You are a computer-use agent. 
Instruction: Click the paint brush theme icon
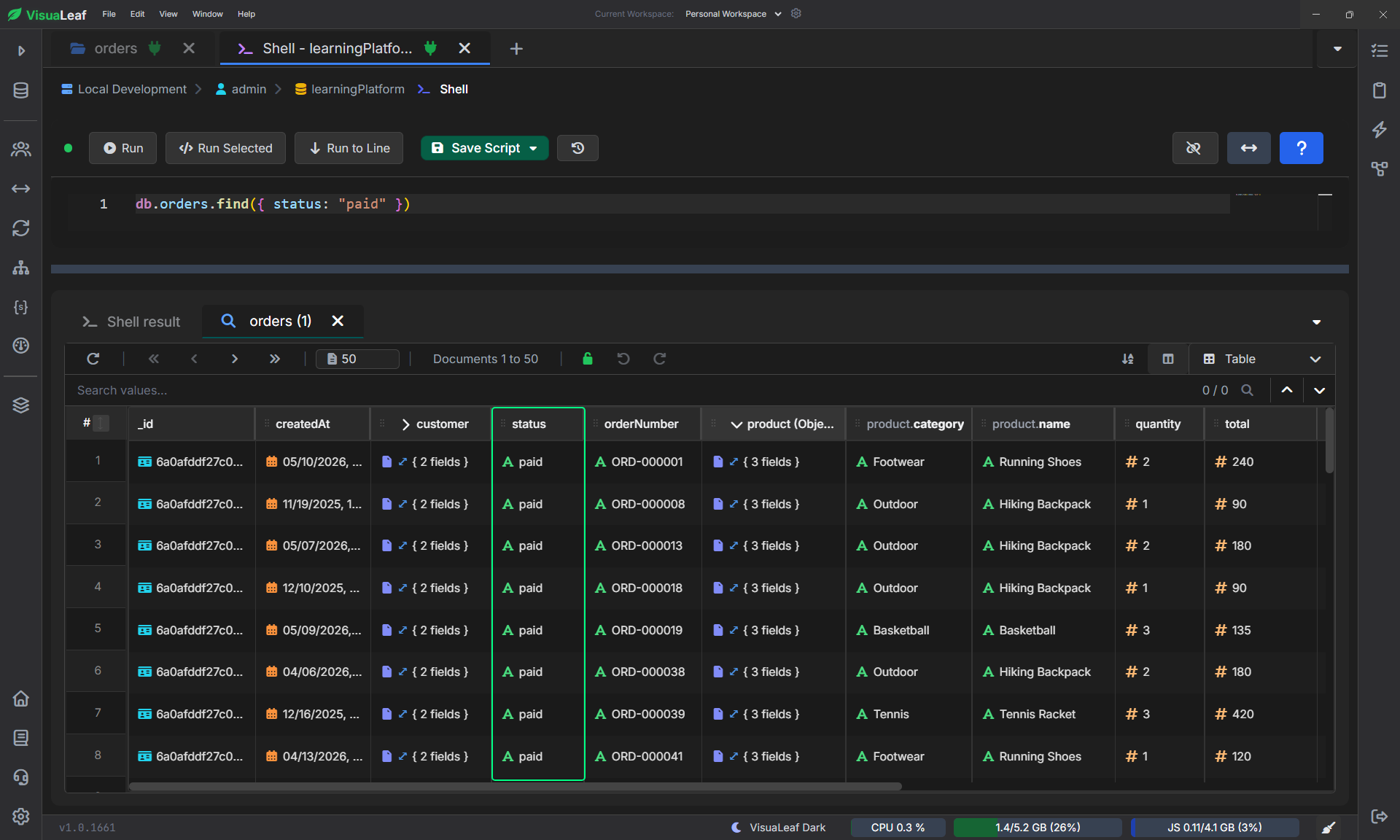[1329, 828]
